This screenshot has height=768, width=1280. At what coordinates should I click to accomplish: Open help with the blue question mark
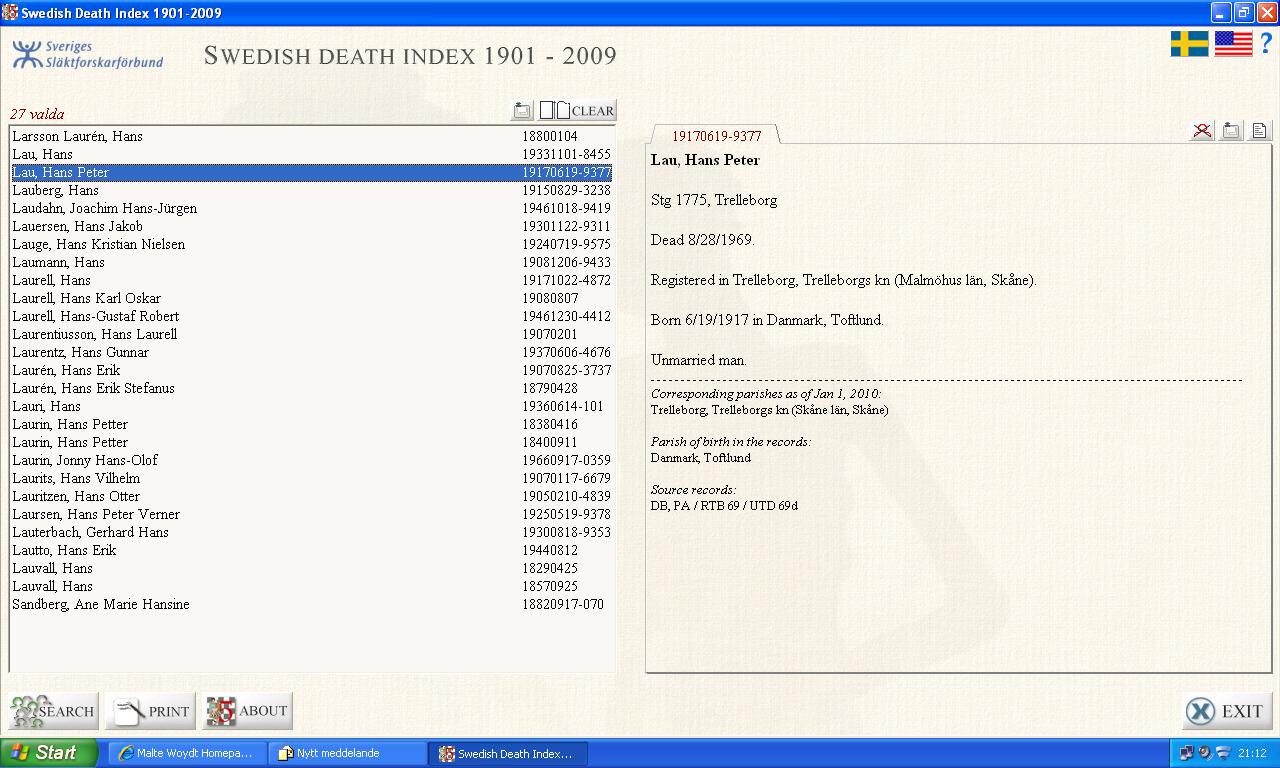[x=1265, y=44]
